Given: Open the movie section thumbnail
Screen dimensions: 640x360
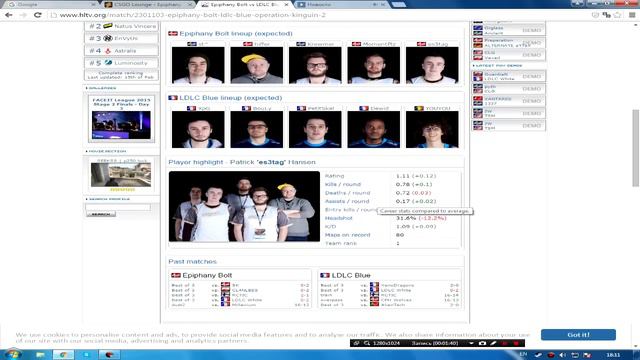Looking at the screenshot, I should coord(121,175).
